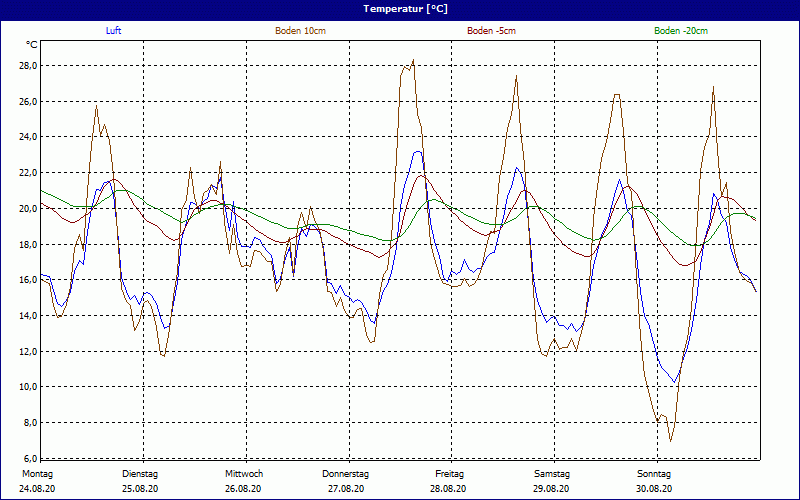Click the date 30.08.20
The height and width of the screenshot is (500, 800).
tap(654, 489)
